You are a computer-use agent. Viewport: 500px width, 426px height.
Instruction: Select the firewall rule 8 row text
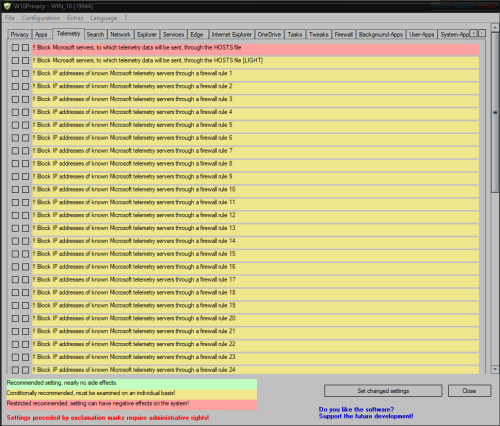133,164
